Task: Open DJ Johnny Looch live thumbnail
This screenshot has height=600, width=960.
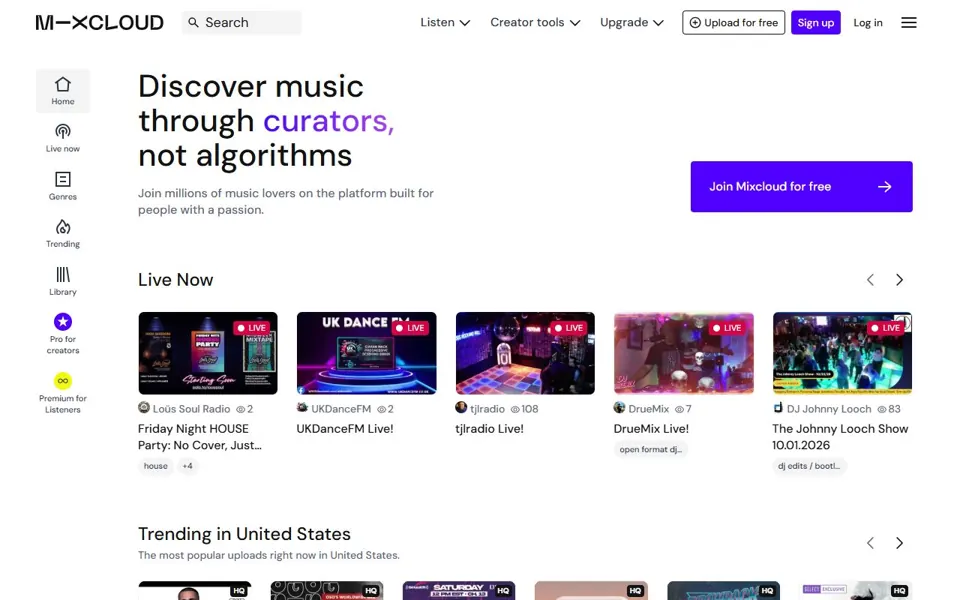Action: pos(842,353)
